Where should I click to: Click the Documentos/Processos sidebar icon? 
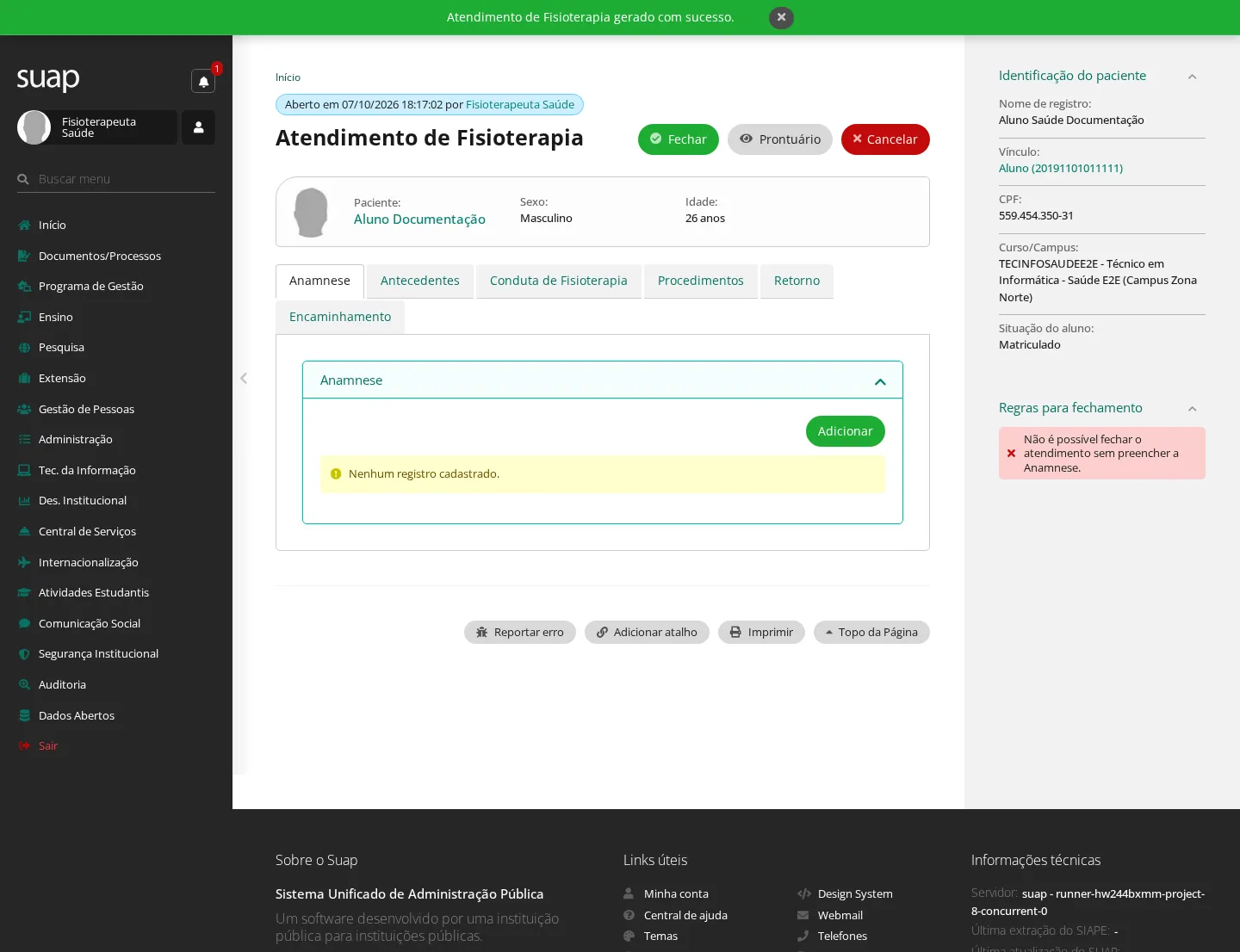pyautogui.click(x=24, y=256)
